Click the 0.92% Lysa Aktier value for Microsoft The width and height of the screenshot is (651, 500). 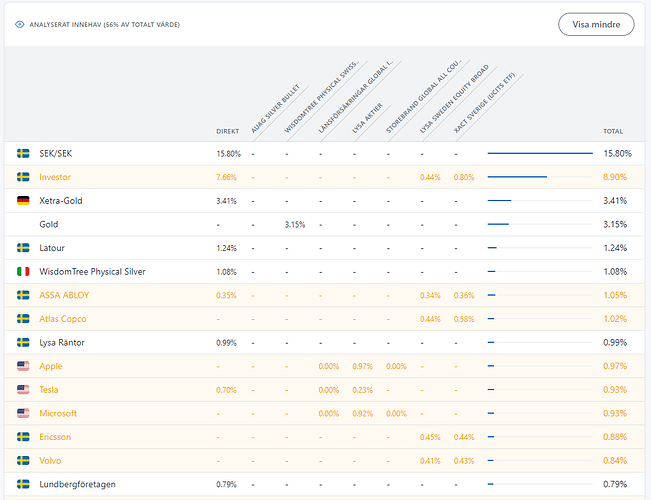click(362, 414)
